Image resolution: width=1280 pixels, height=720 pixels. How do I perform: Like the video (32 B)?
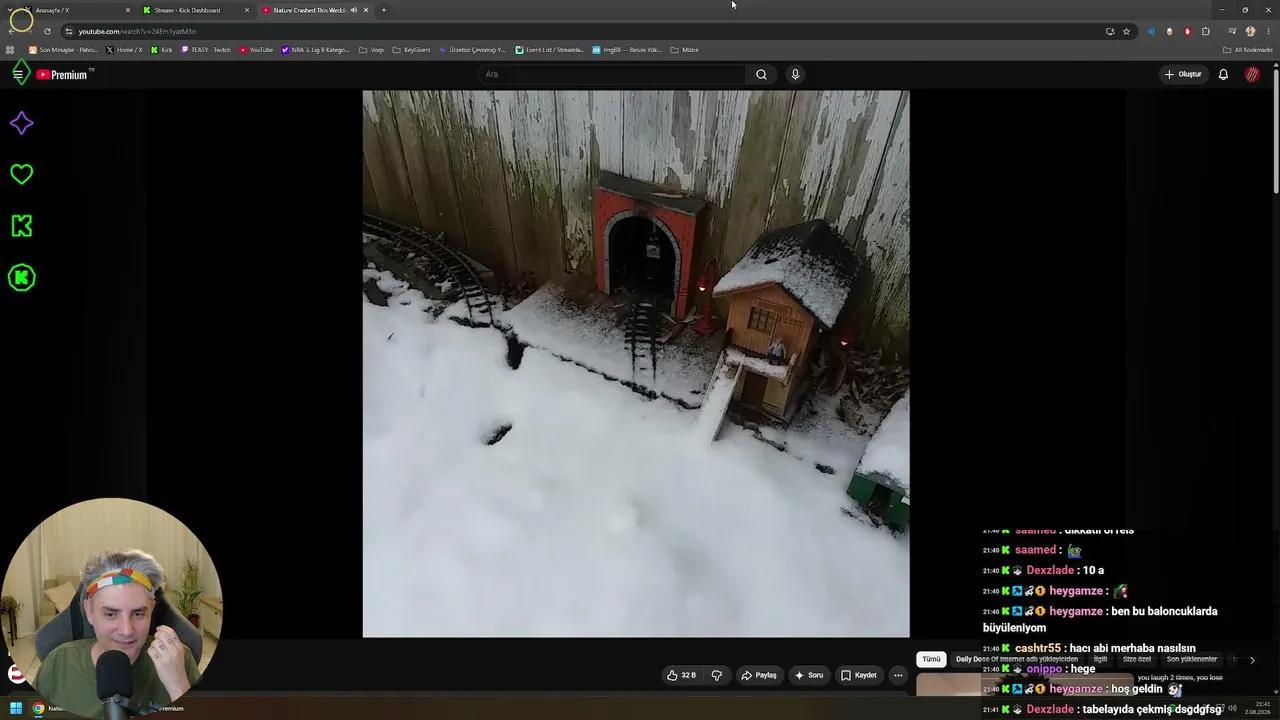point(681,675)
